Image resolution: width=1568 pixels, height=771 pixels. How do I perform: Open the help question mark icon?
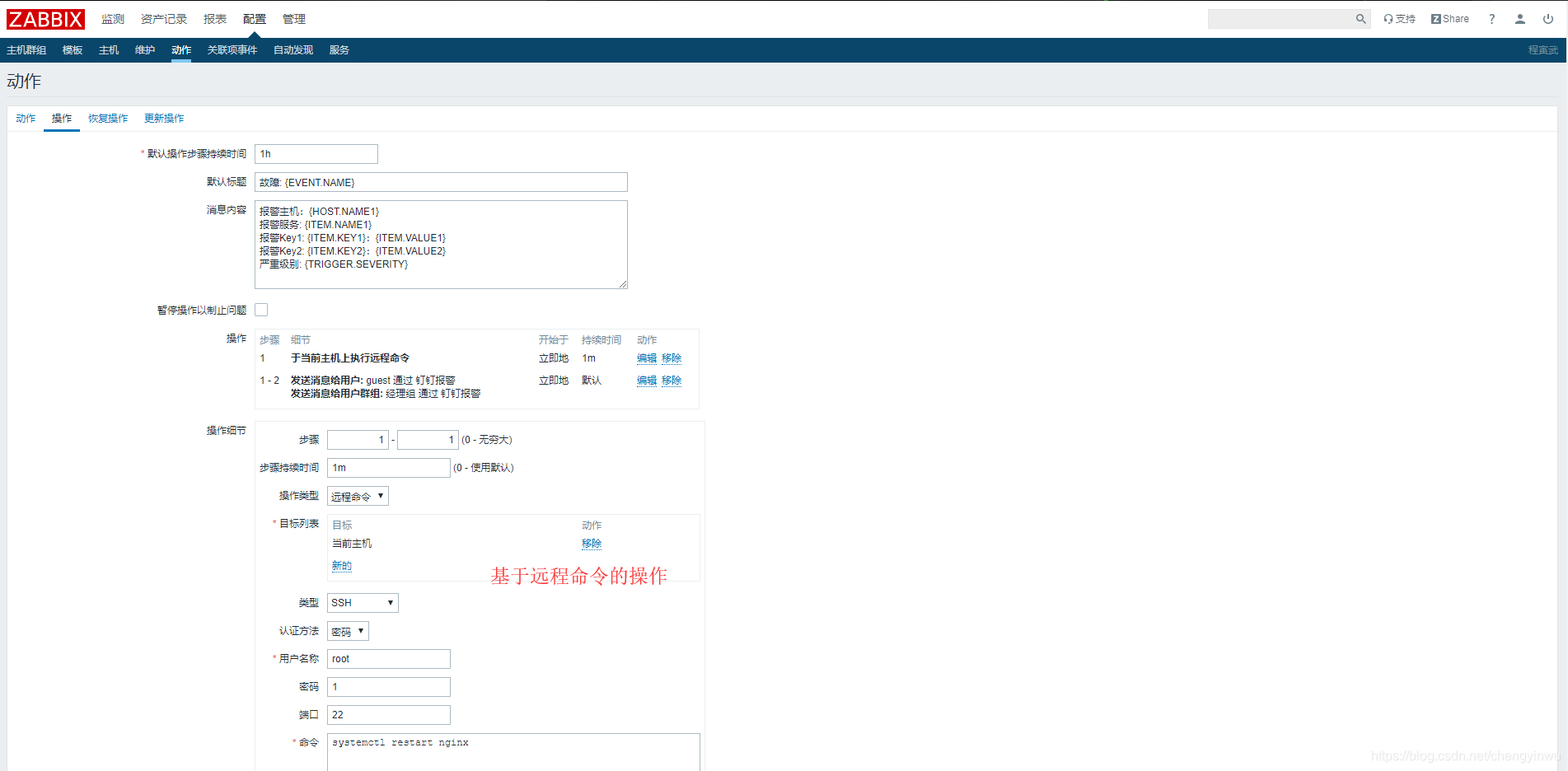(x=1491, y=19)
